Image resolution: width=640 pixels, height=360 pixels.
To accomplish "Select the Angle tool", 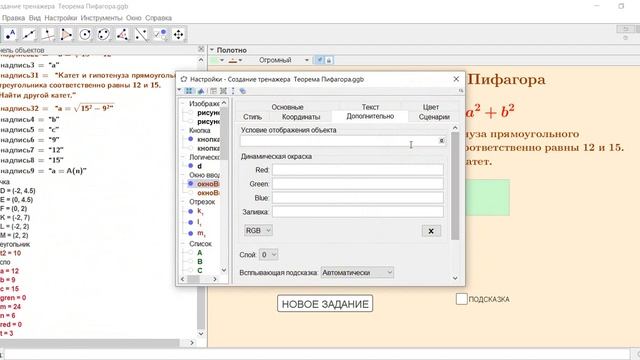I will pyautogui.click(x=122, y=35).
